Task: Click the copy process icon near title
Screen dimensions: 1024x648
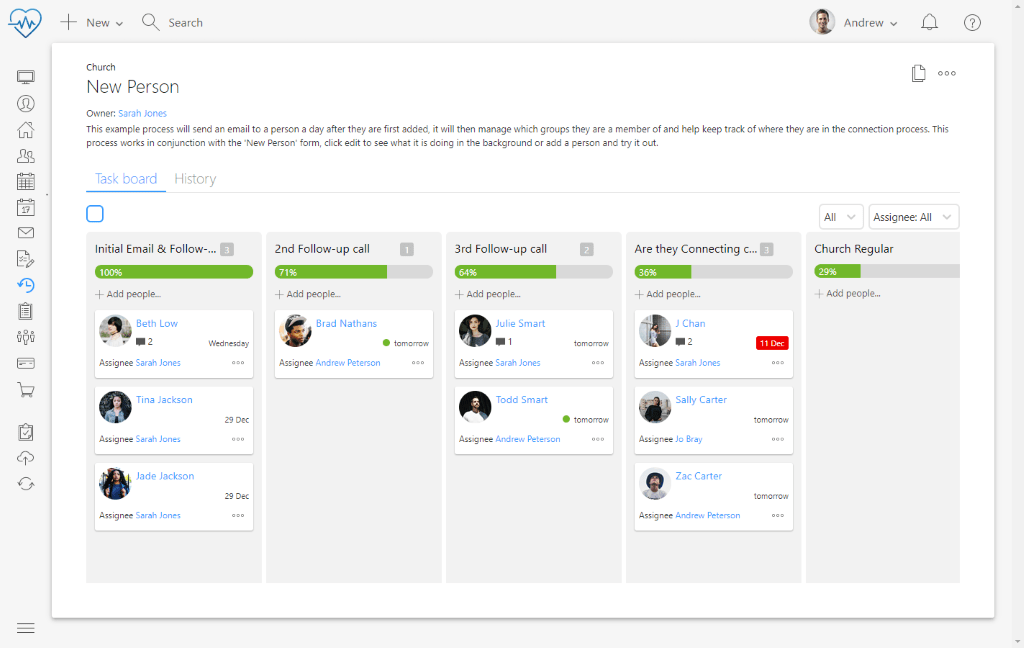Action: click(918, 73)
